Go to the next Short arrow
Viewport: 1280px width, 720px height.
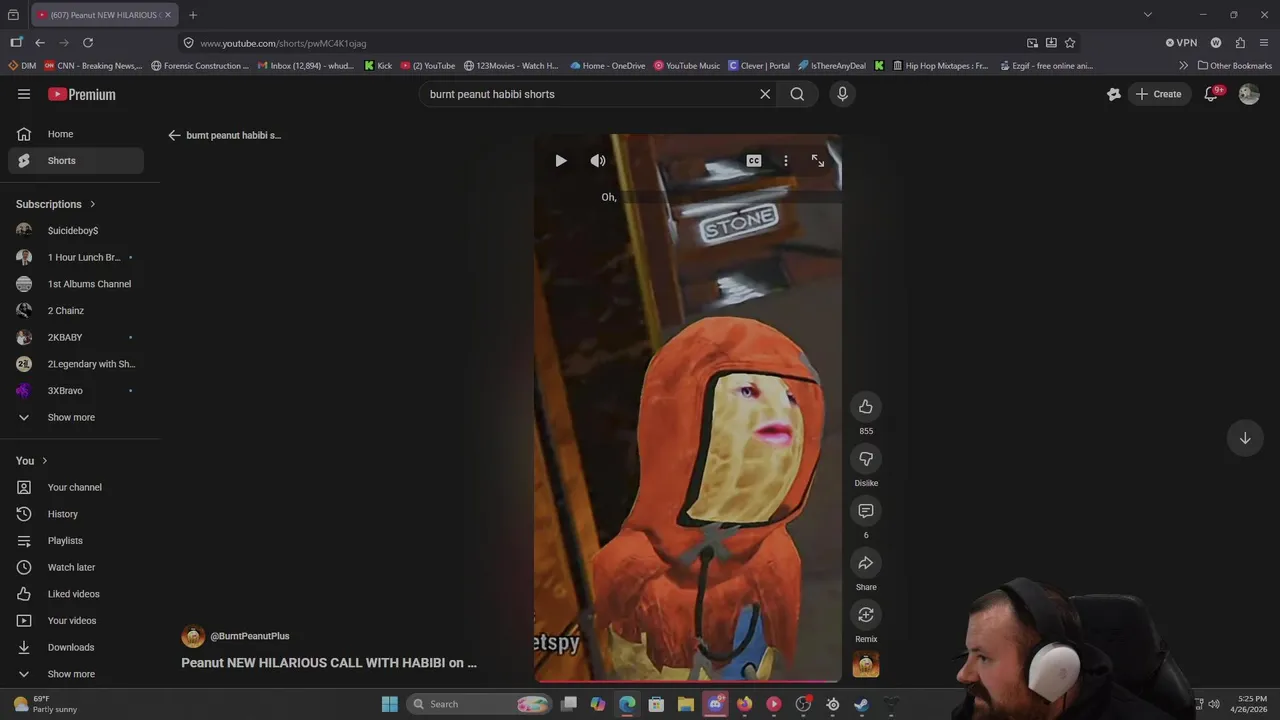[1245, 438]
